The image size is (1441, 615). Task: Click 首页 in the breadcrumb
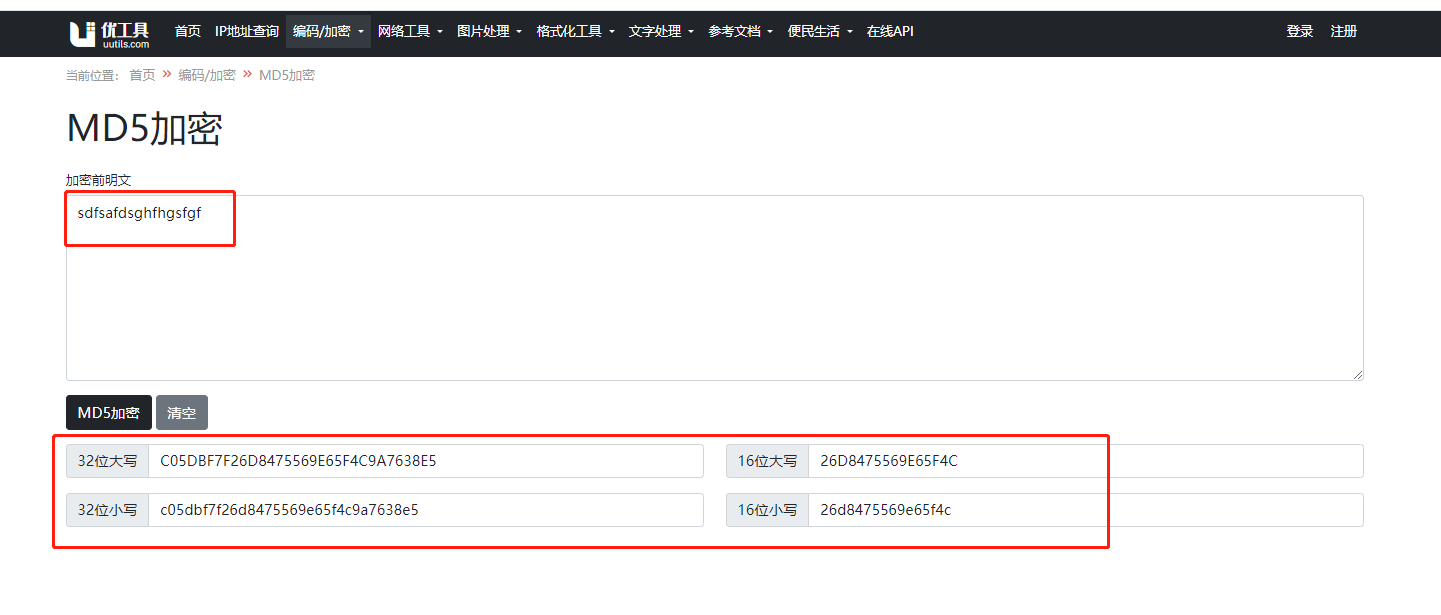coord(142,75)
